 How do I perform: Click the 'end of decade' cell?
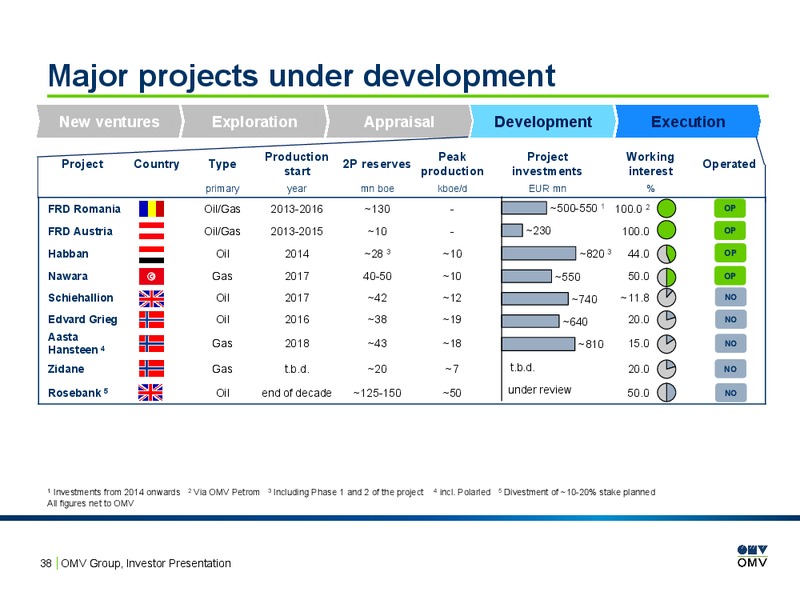(296, 393)
